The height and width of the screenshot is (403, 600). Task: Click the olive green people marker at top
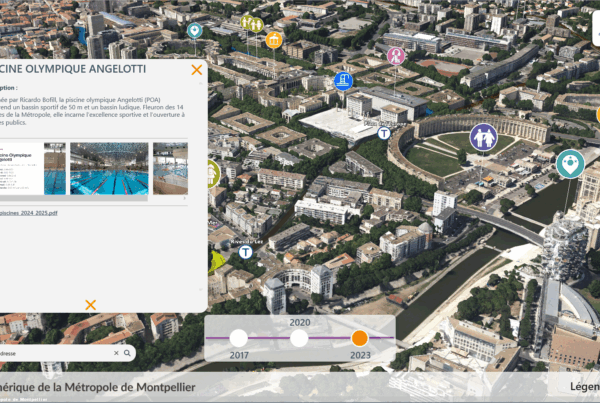point(251,23)
